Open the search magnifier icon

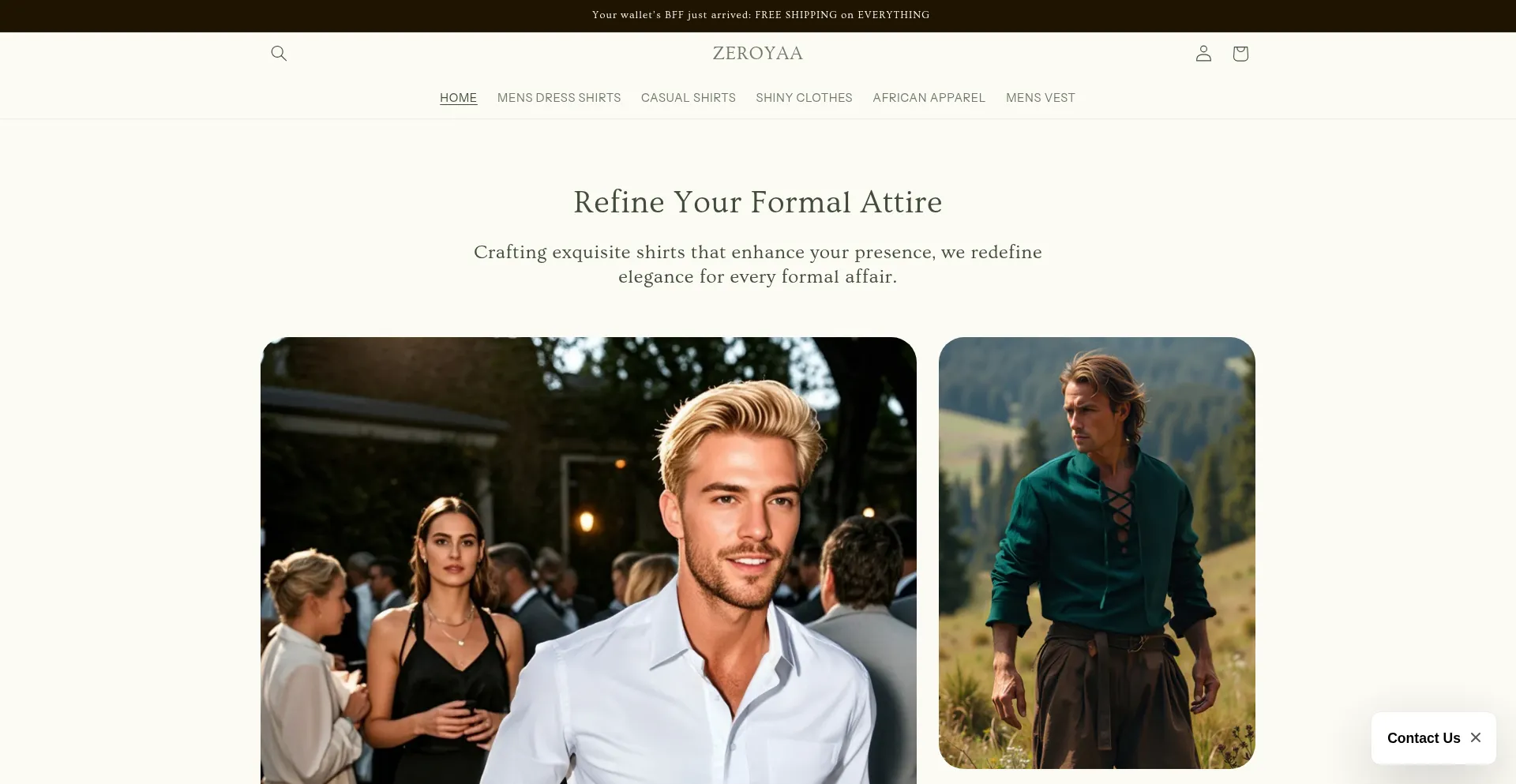[x=279, y=53]
